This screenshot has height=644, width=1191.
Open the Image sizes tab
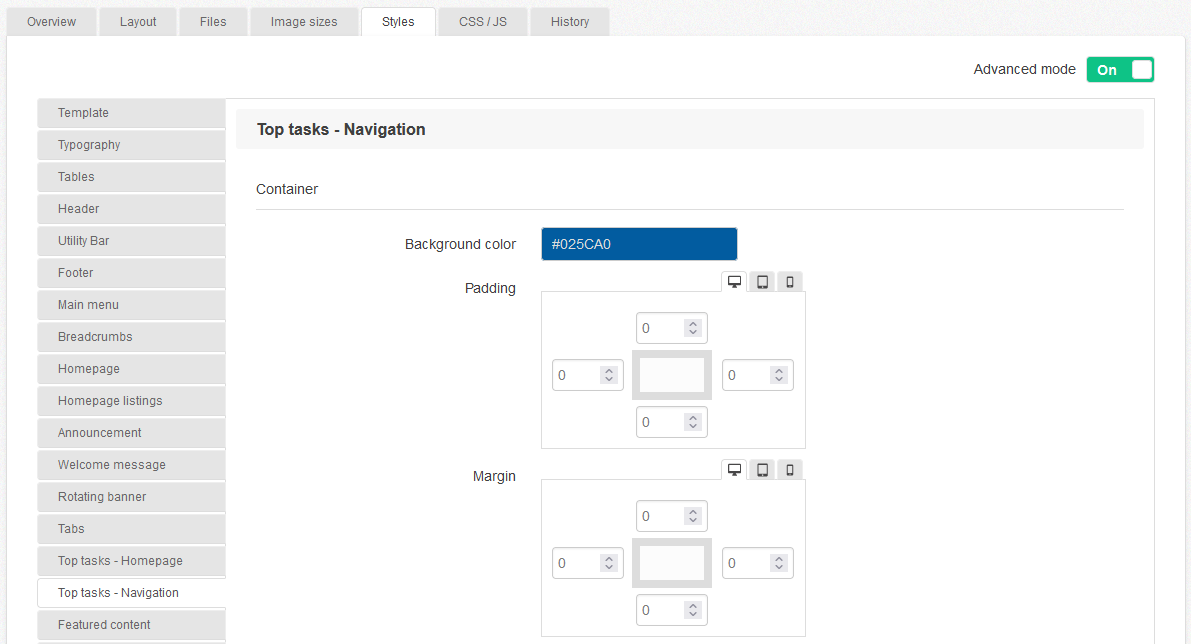point(304,21)
